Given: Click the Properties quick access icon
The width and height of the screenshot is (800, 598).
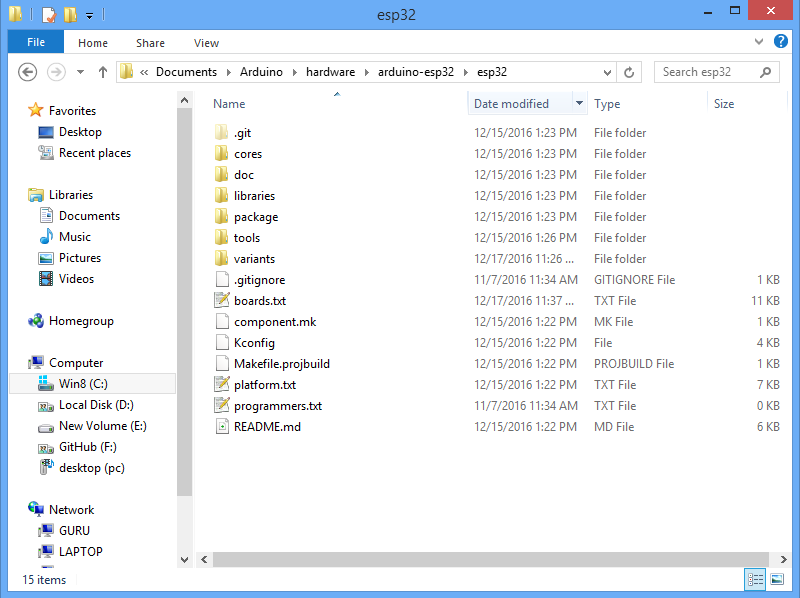Looking at the screenshot, I should click(x=48, y=14).
